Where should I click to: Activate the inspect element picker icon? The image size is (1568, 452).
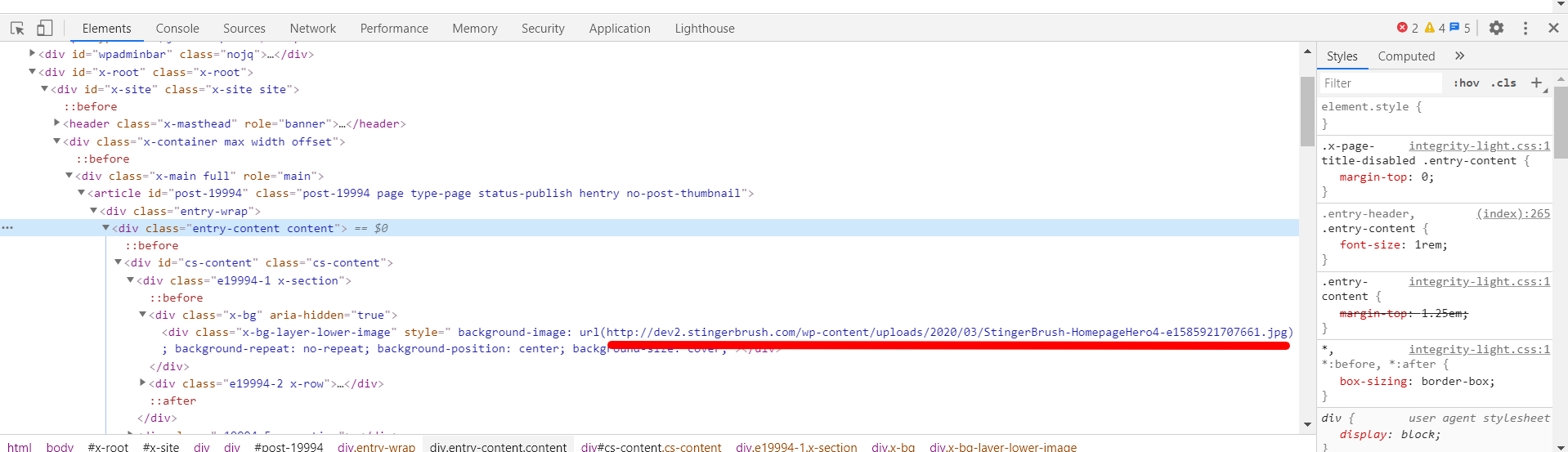click(17, 28)
